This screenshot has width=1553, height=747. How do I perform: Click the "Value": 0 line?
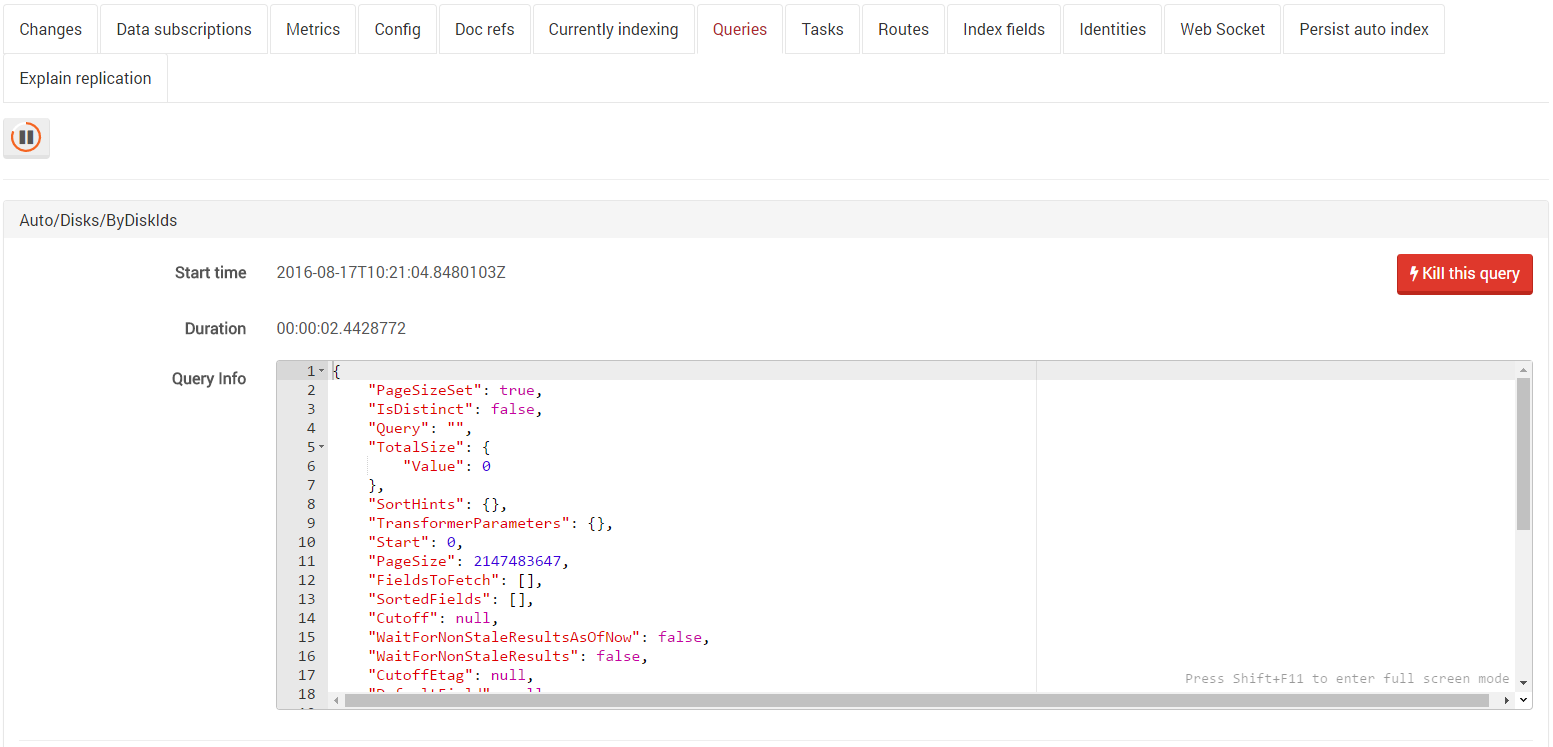click(447, 466)
